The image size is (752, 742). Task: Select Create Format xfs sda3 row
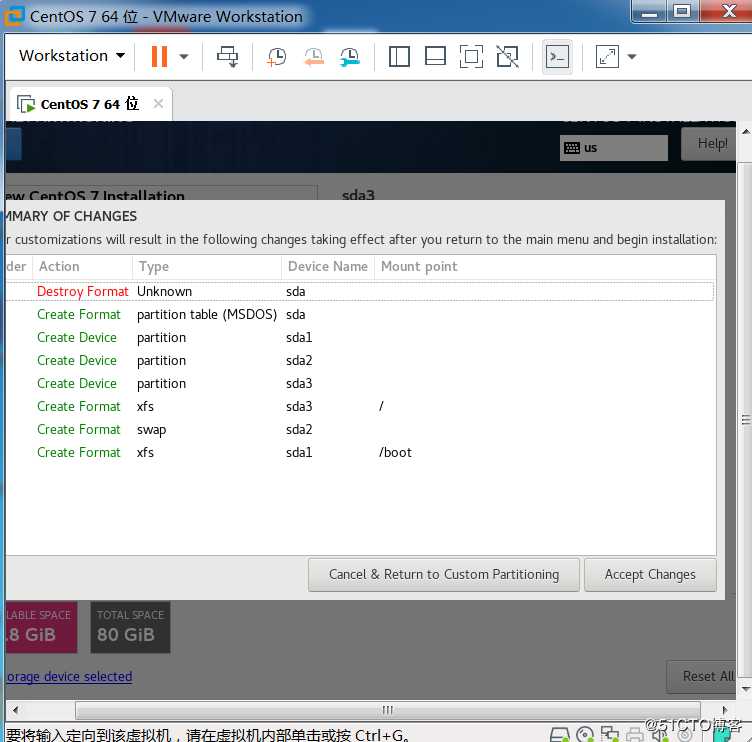click(360, 407)
